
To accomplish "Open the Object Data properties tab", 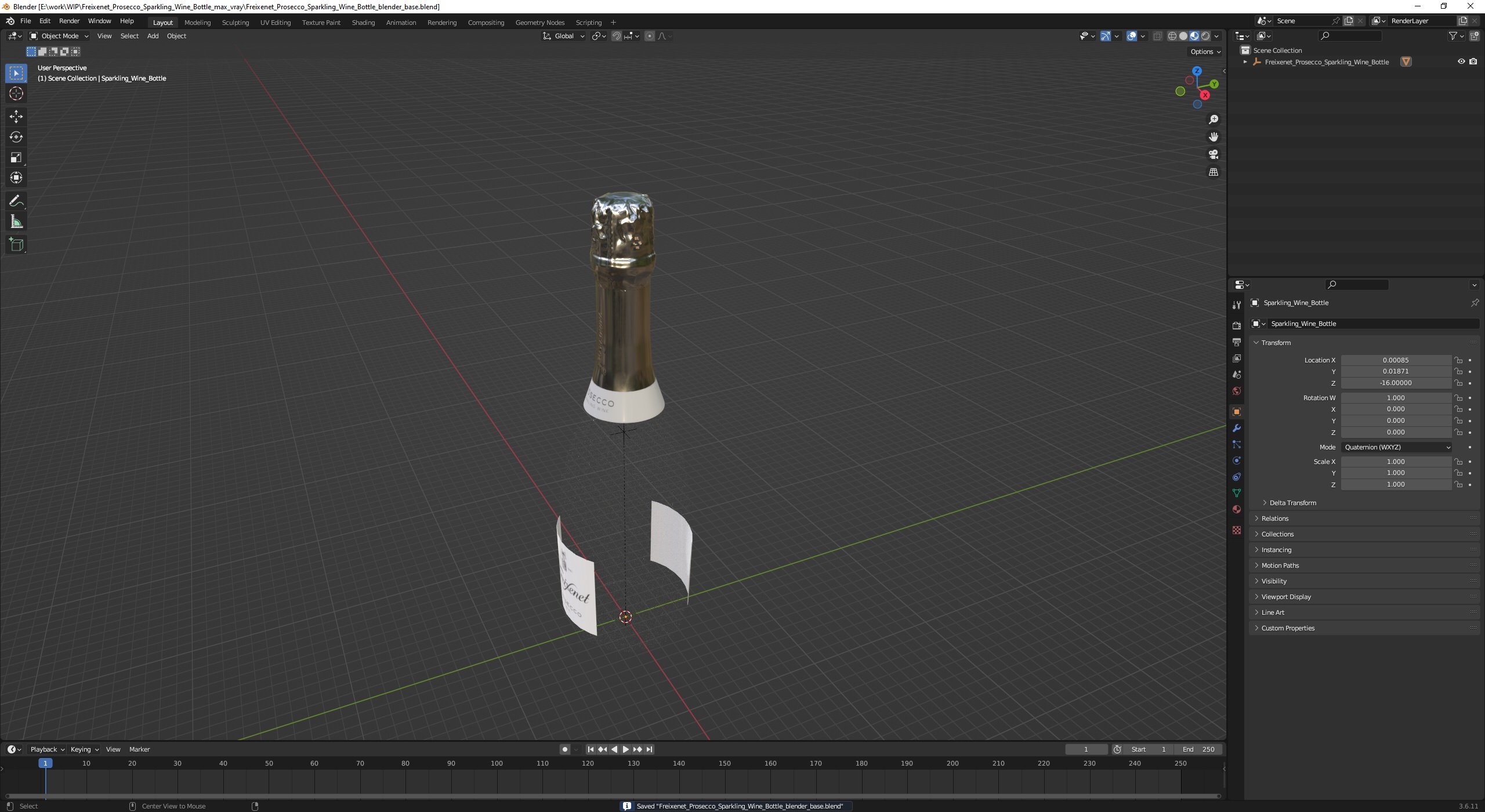I will click(1237, 493).
